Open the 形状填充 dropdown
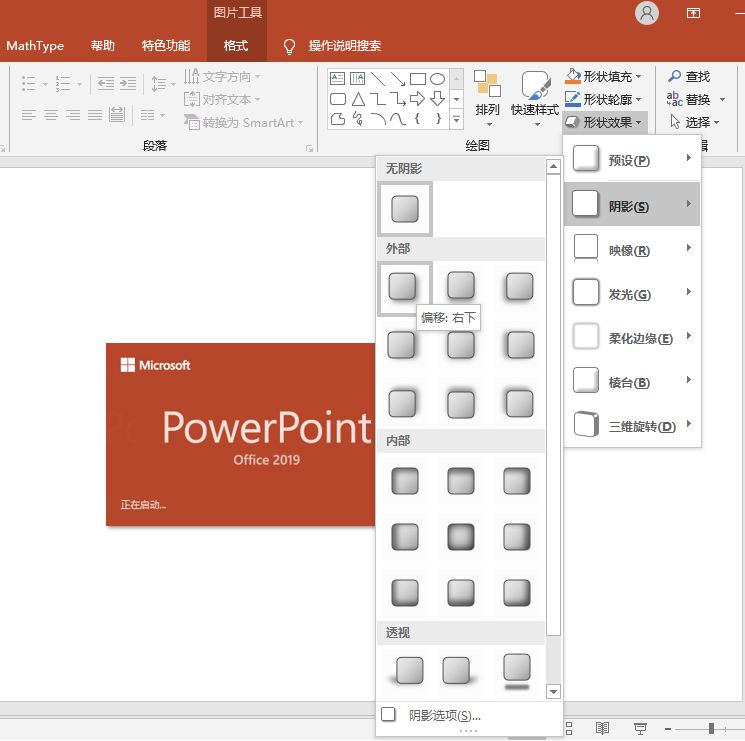 603,76
